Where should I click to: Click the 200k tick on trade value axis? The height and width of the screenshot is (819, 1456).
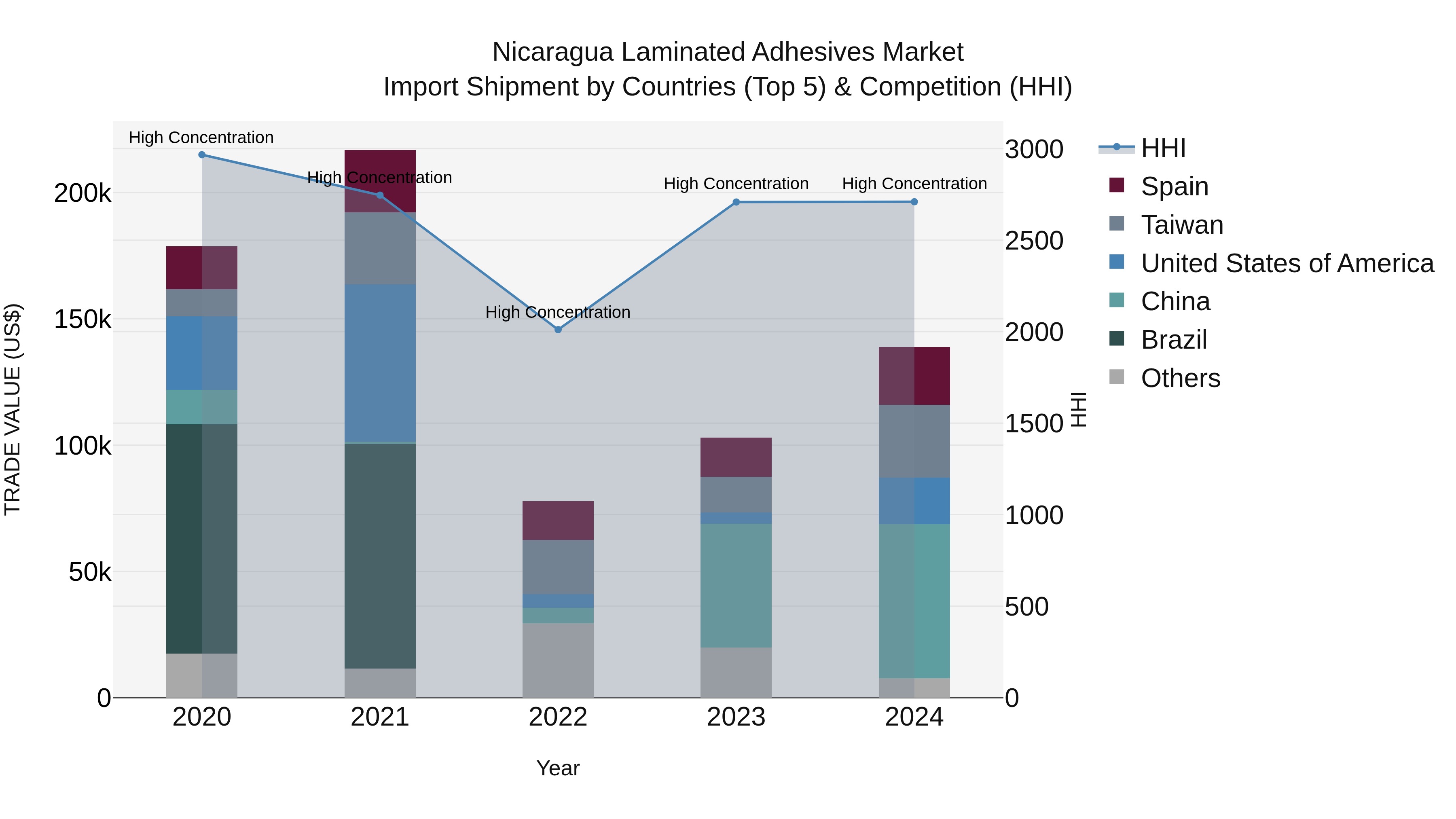click(83, 193)
